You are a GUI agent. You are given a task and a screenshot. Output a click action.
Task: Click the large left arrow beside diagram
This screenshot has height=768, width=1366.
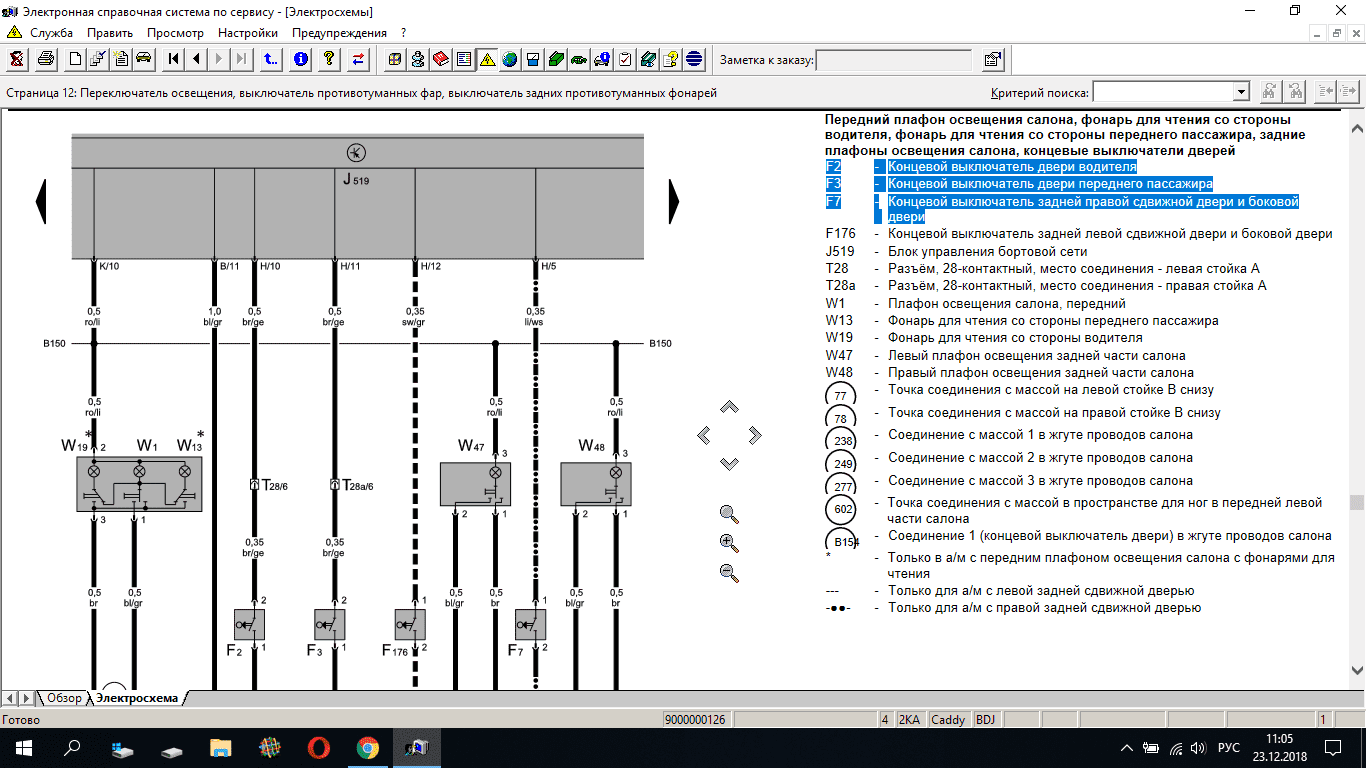[41, 201]
